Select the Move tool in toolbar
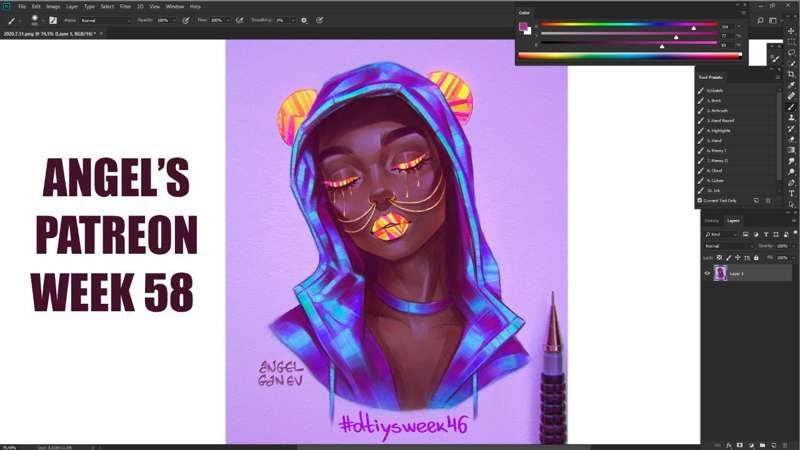800x450 pixels. [x=791, y=31]
